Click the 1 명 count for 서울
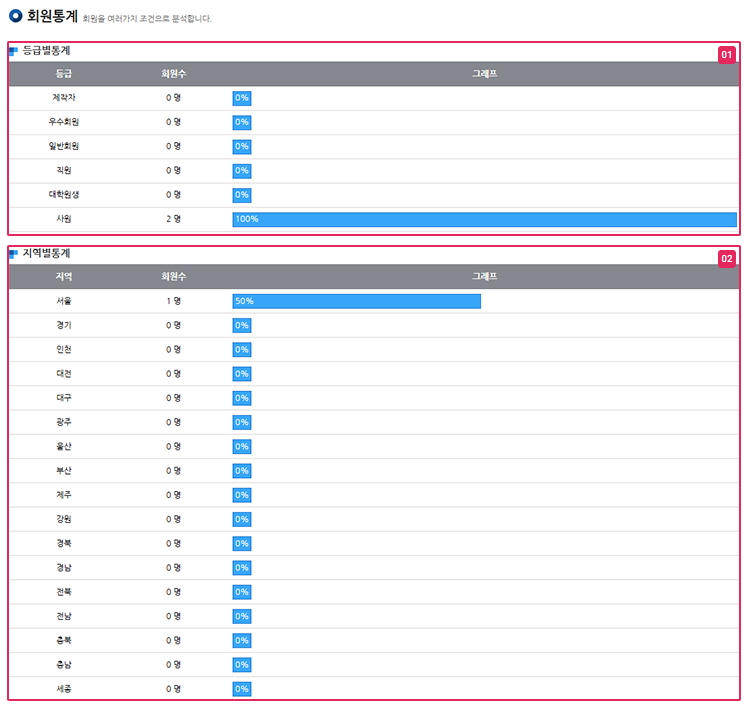The image size is (750, 711). click(x=173, y=301)
